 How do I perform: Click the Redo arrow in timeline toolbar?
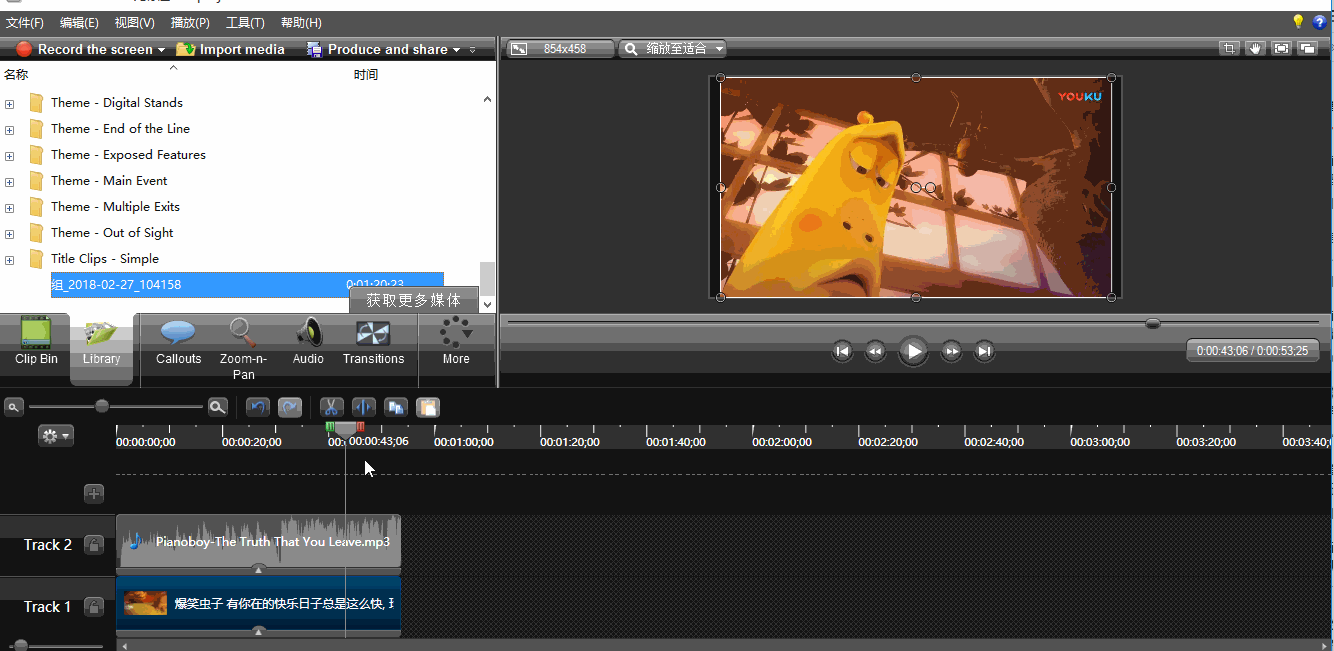[290, 407]
